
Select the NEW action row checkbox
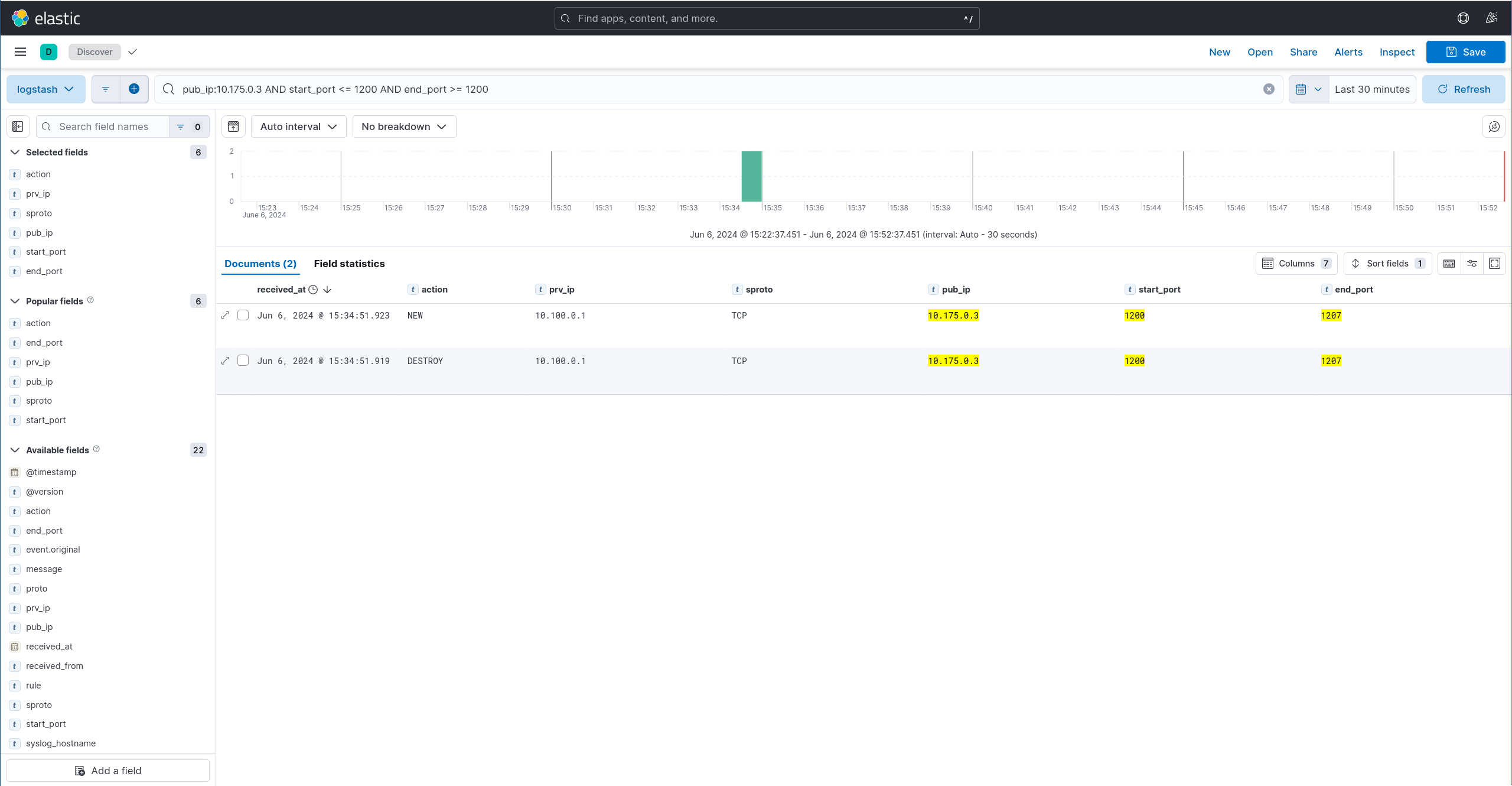(x=243, y=315)
